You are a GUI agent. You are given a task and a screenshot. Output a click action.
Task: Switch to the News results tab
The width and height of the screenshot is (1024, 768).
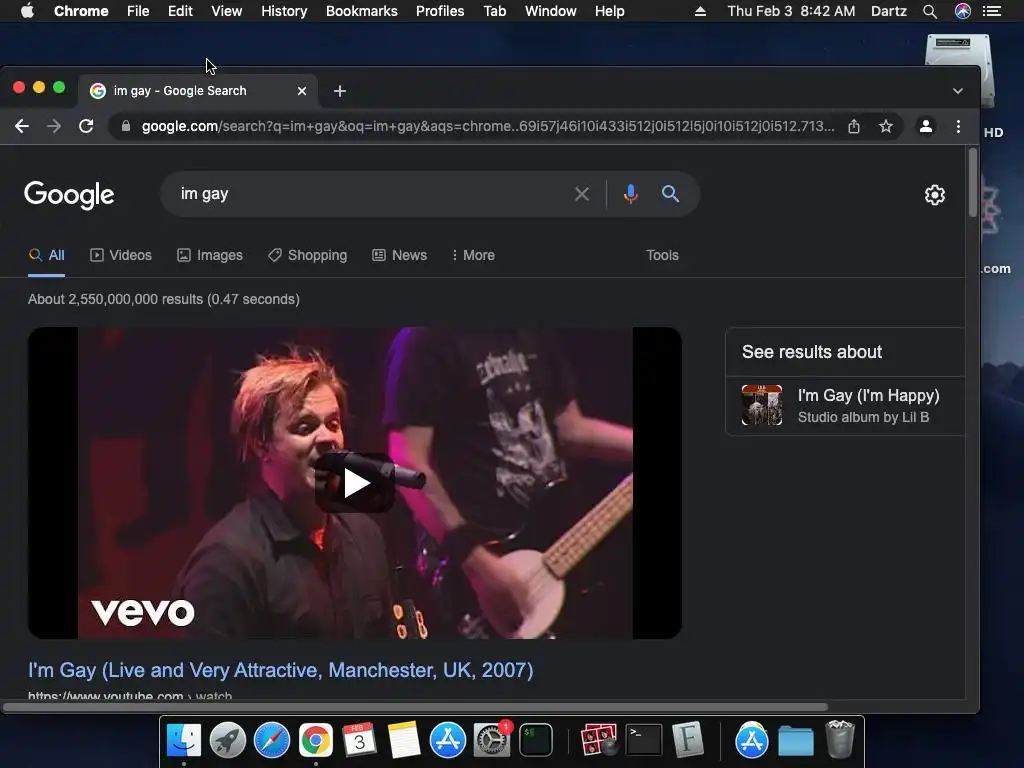coord(400,255)
